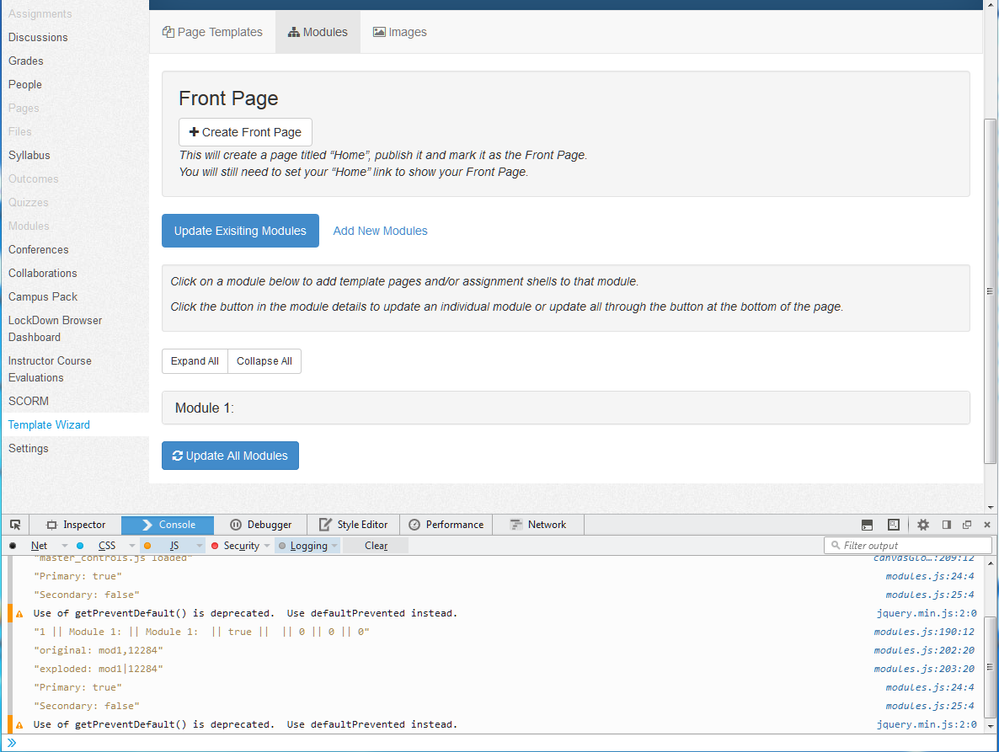Click the element picker icon in devtools
Image resolution: width=999 pixels, height=752 pixels.
(x=15, y=525)
